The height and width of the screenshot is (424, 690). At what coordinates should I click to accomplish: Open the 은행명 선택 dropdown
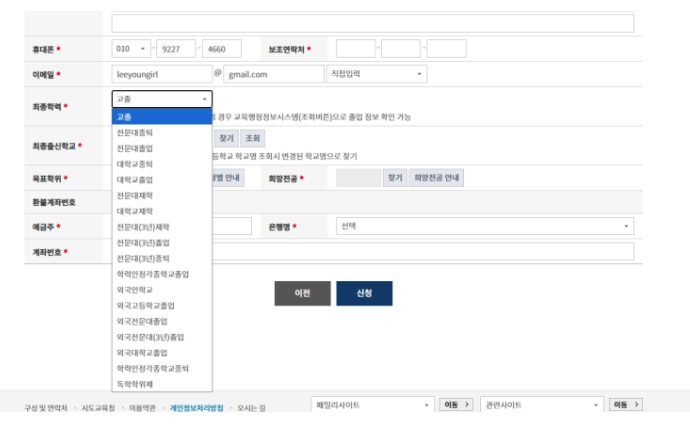485,226
